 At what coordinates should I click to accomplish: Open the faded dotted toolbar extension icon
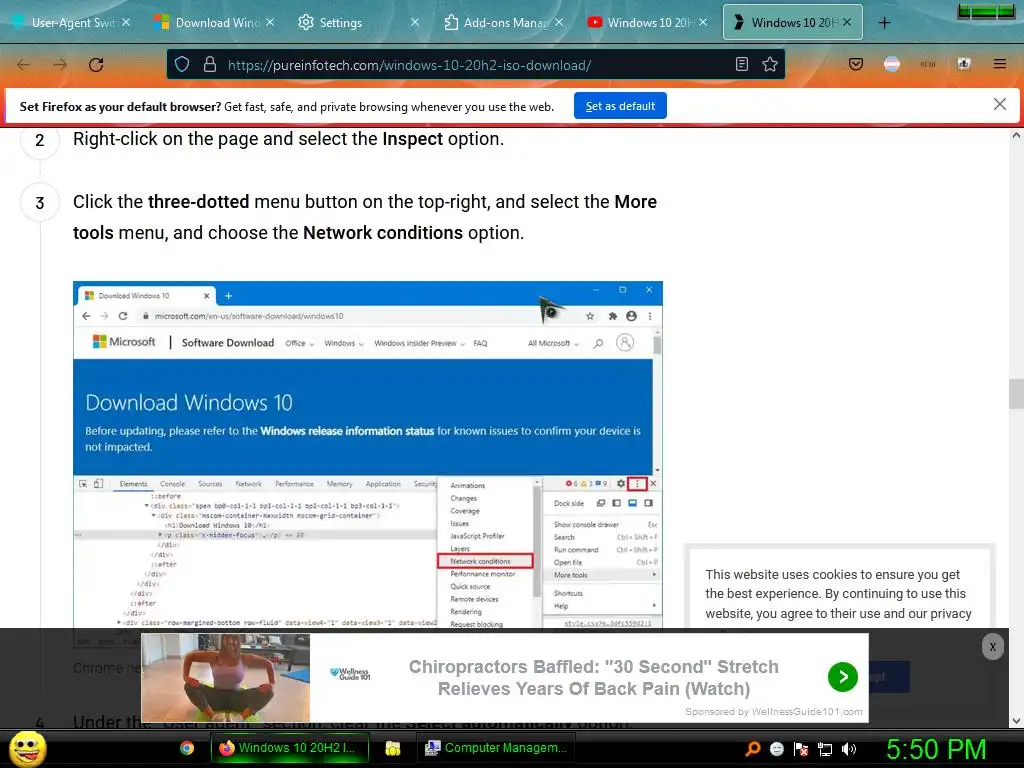(928, 64)
